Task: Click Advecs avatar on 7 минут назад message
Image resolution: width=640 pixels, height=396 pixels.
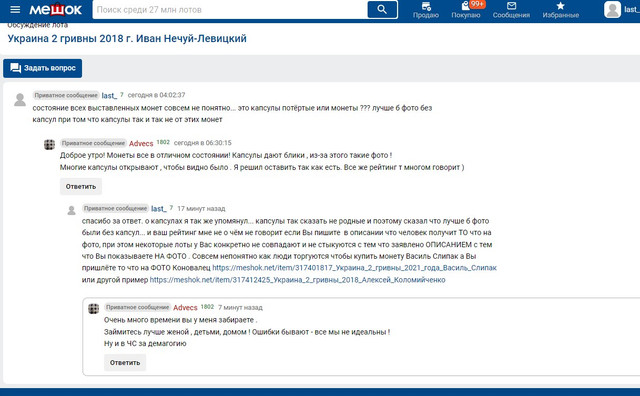Action: (x=93, y=309)
